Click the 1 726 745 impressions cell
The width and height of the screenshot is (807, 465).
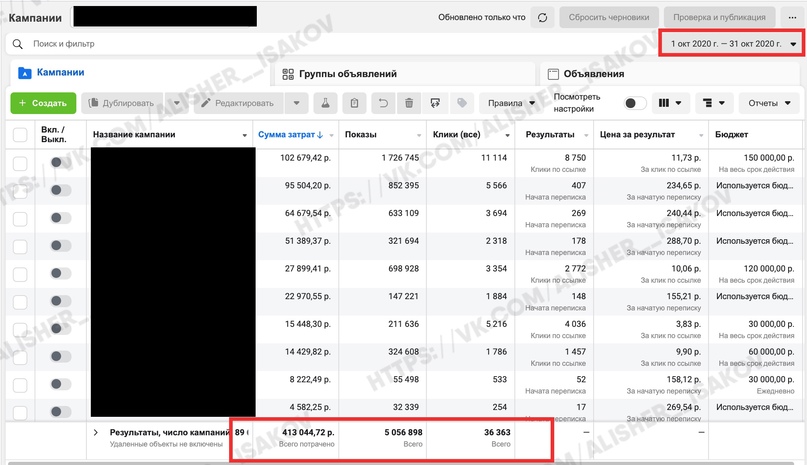pos(400,158)
